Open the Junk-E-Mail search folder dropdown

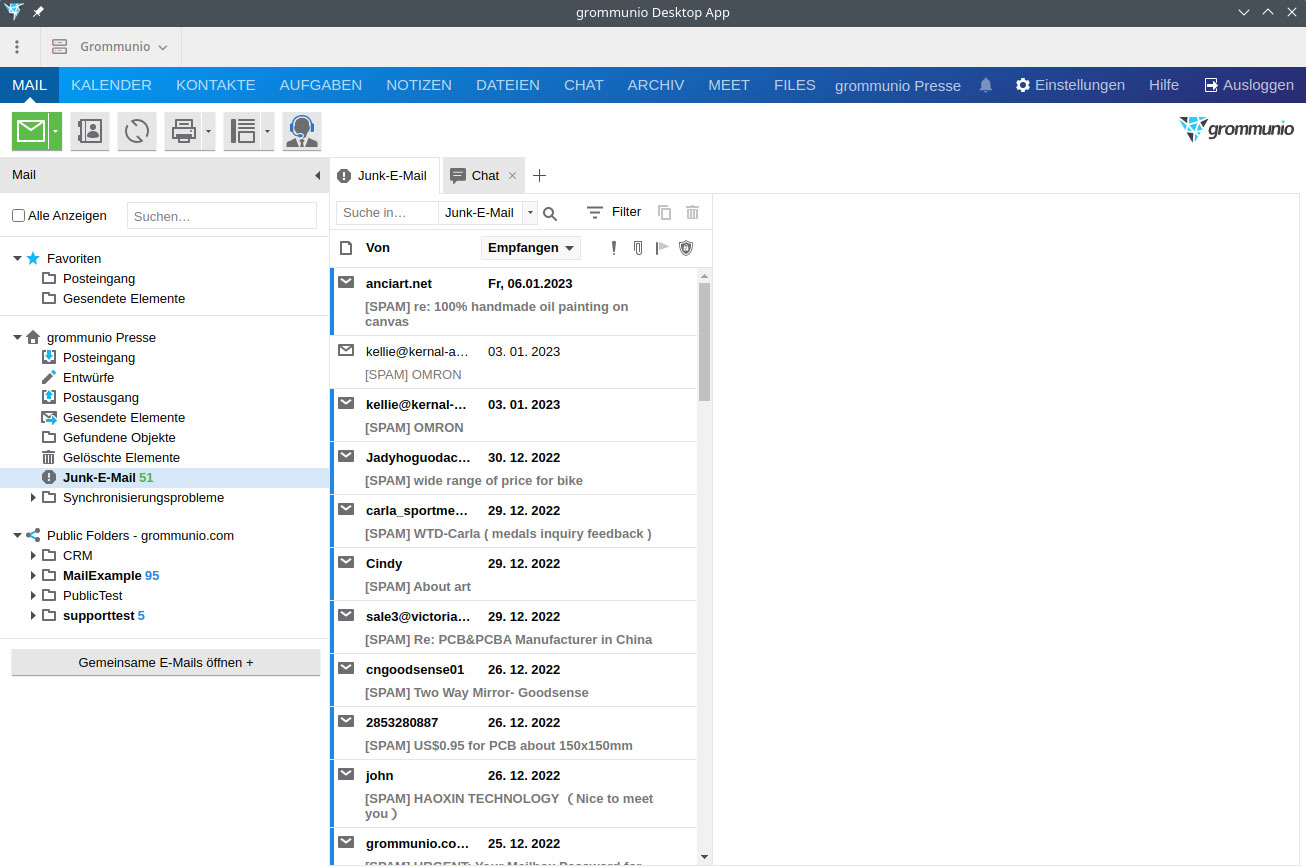pyautogui.click(x=531, y=212)
